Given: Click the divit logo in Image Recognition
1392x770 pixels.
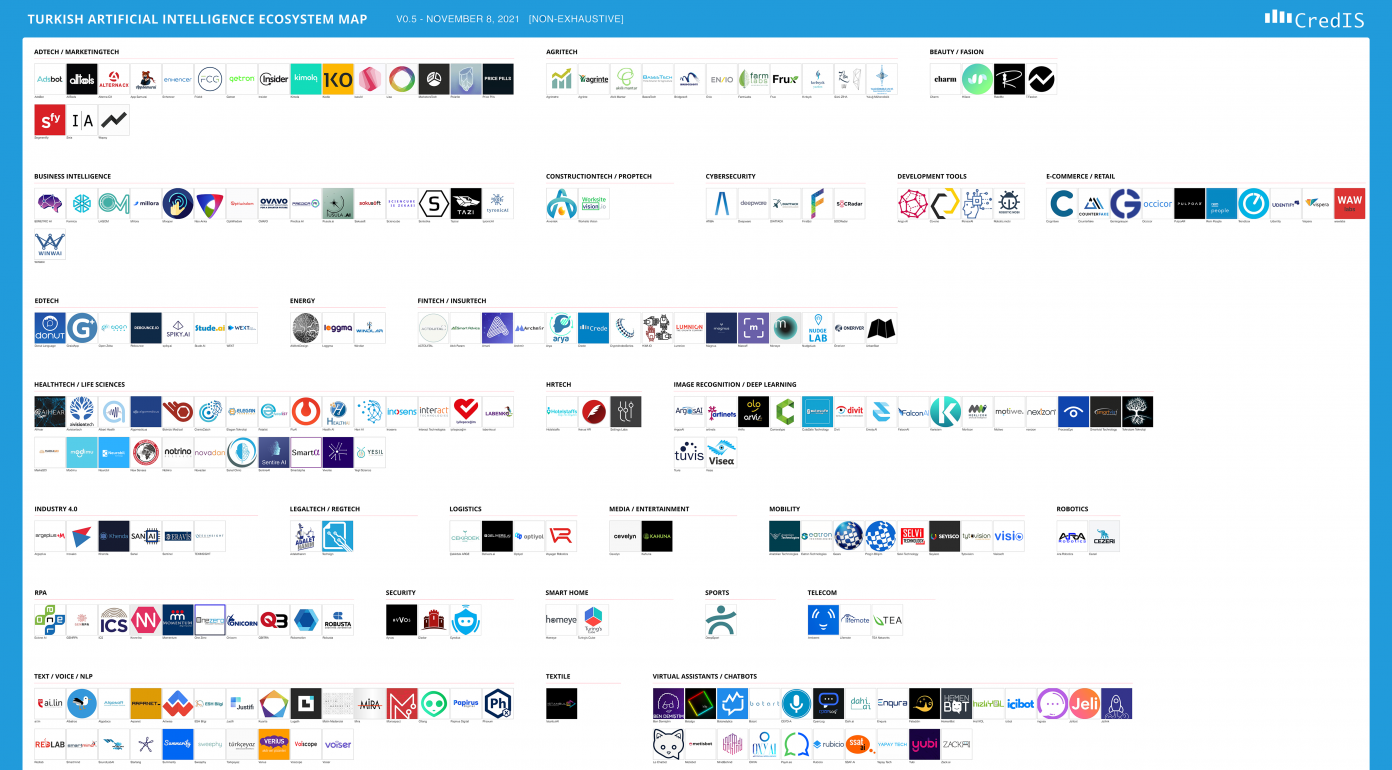Looking at the screenshot, I should coord(850,411).
